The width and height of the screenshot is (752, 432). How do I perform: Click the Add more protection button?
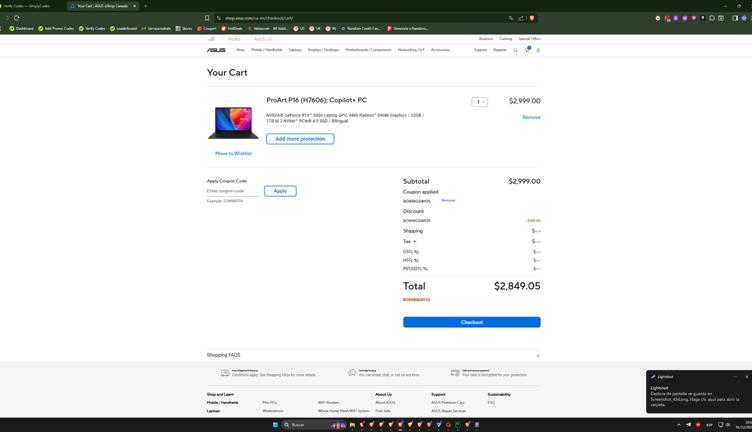(300, 139)
